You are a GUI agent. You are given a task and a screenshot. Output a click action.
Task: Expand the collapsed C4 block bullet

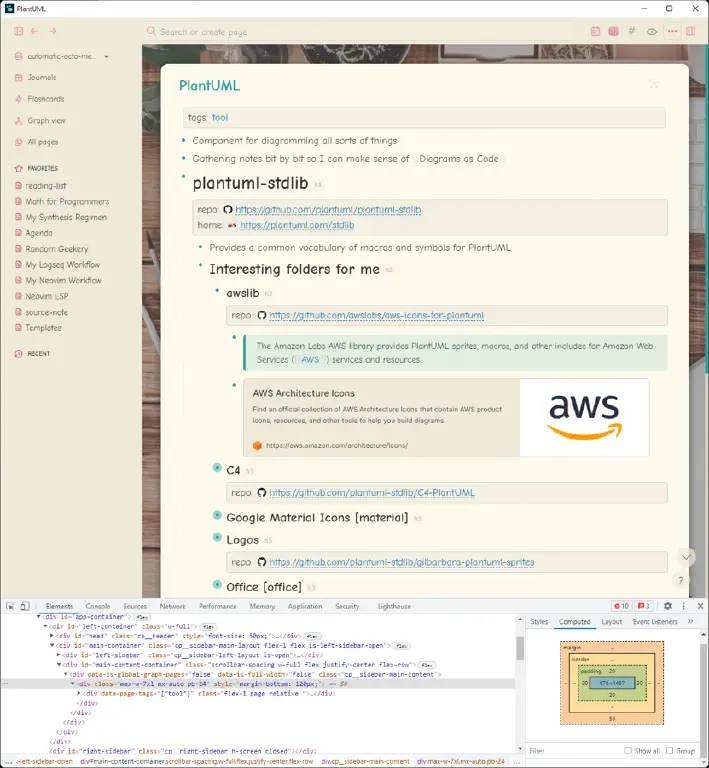pos(217,468)
